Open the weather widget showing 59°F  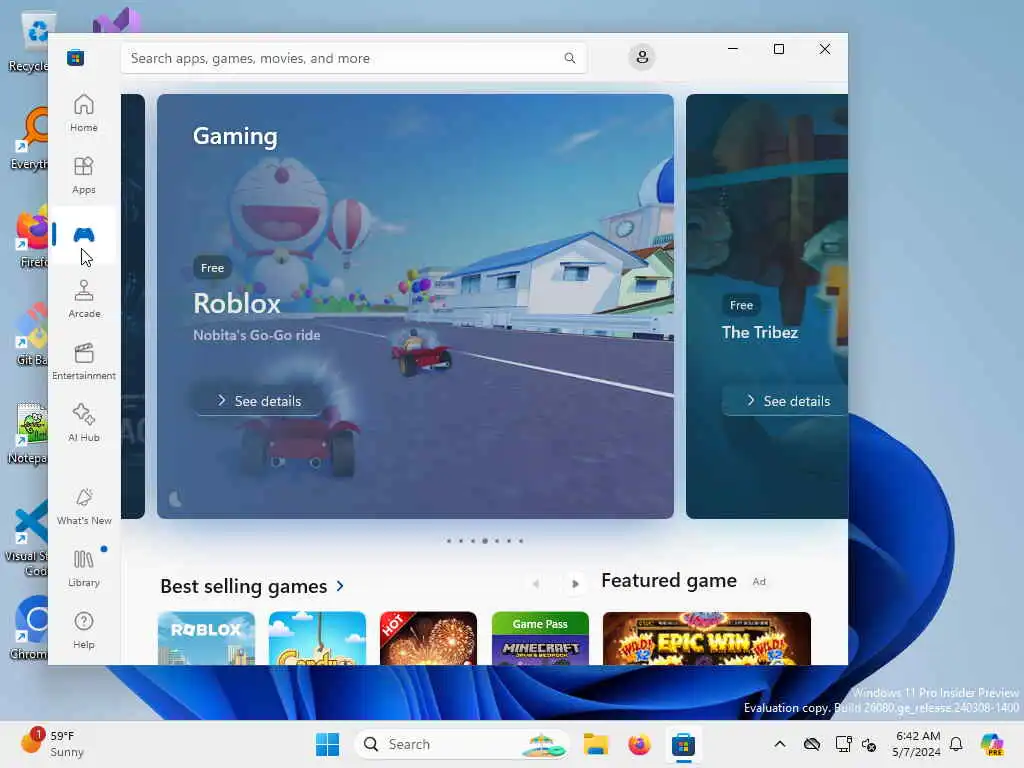(x=52, y=743)
